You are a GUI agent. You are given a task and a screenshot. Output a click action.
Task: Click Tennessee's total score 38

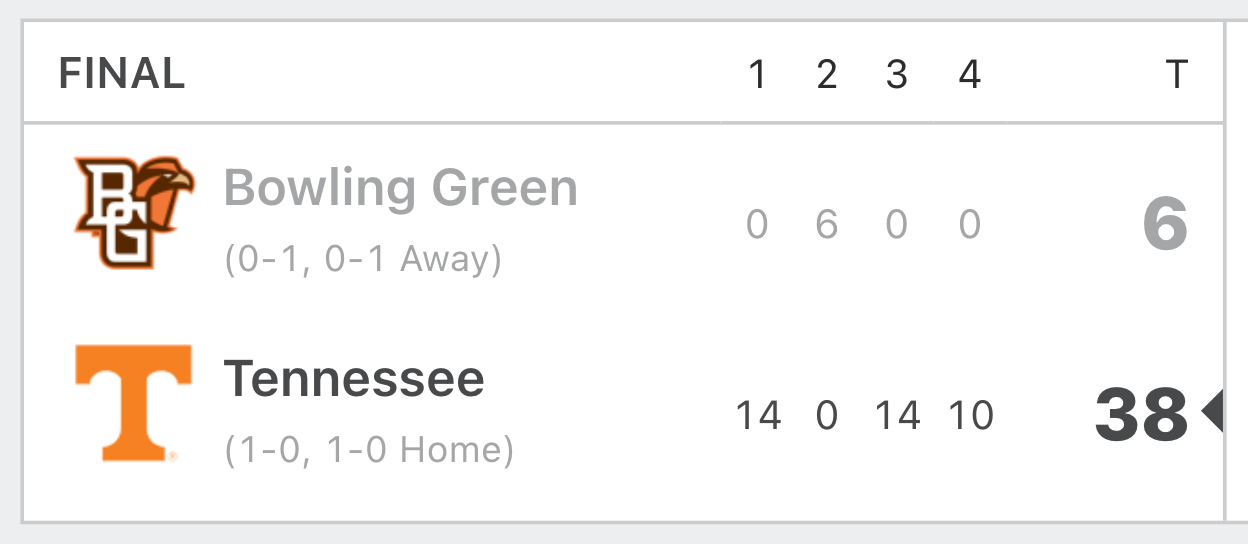pos(1141,414)
